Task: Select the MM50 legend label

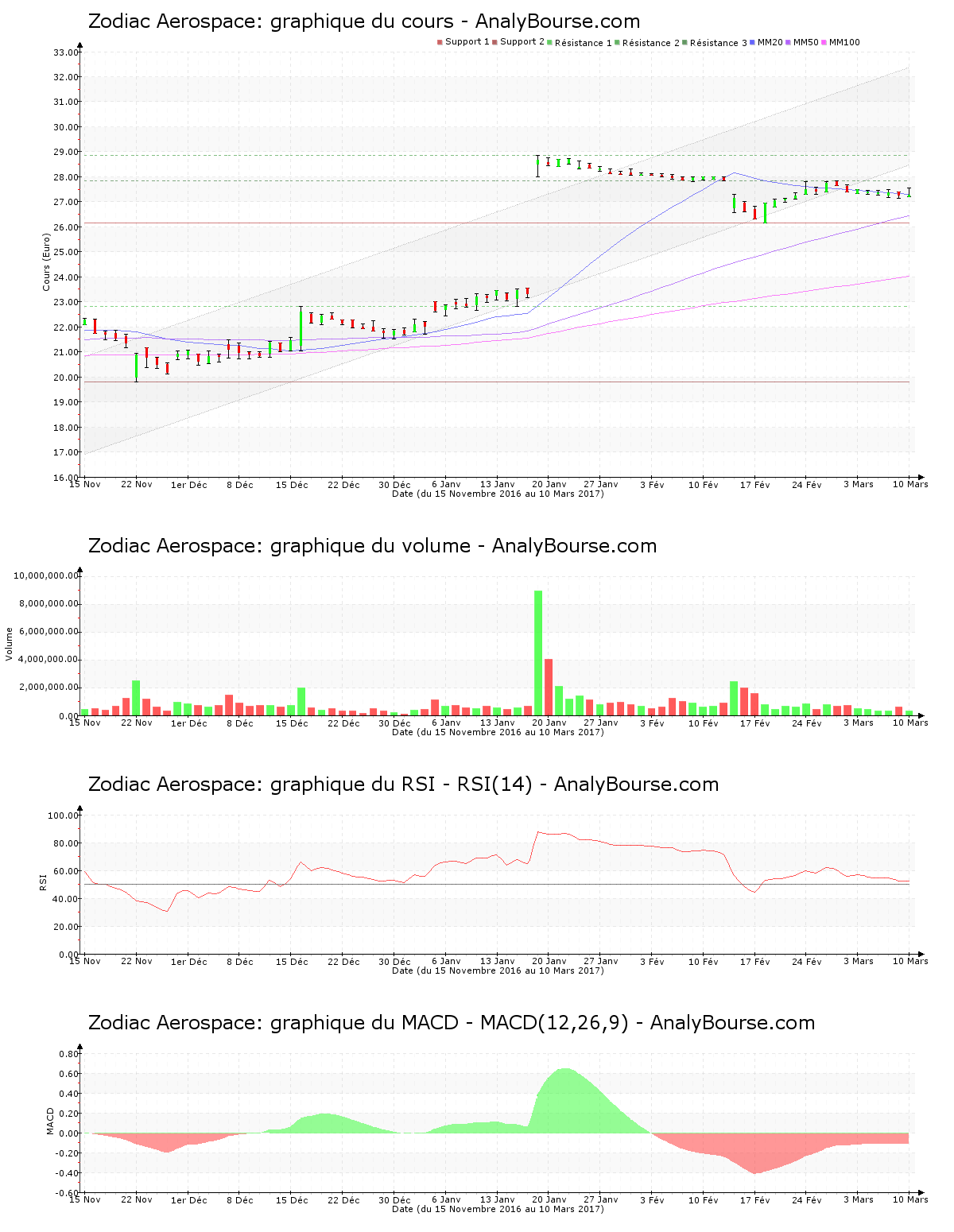Action: point(806,42)
